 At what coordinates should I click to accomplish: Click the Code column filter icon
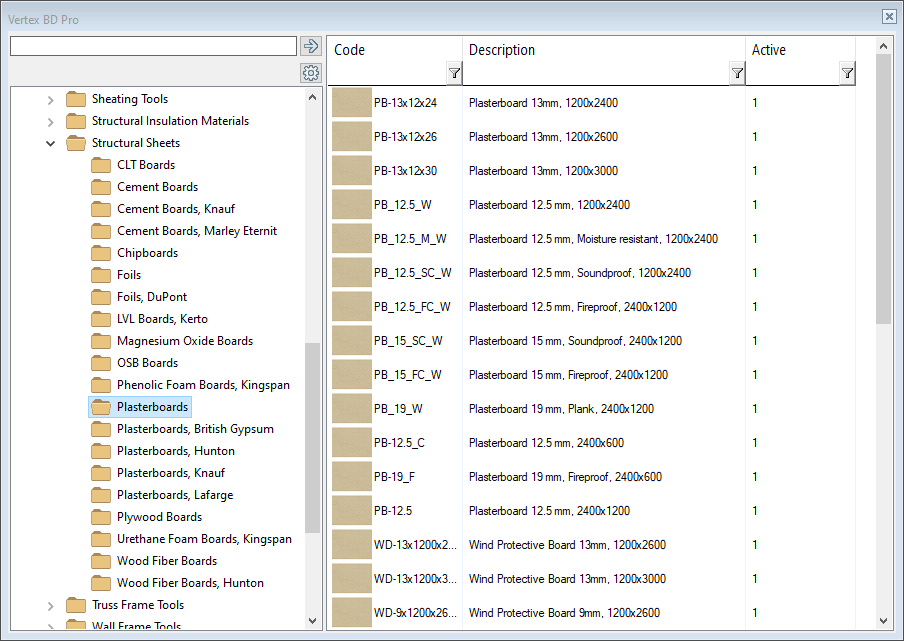click(454, 73)
